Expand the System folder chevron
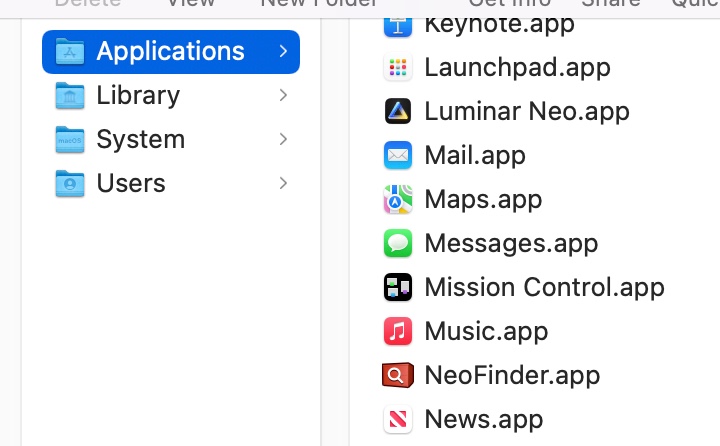 [283, 139]
